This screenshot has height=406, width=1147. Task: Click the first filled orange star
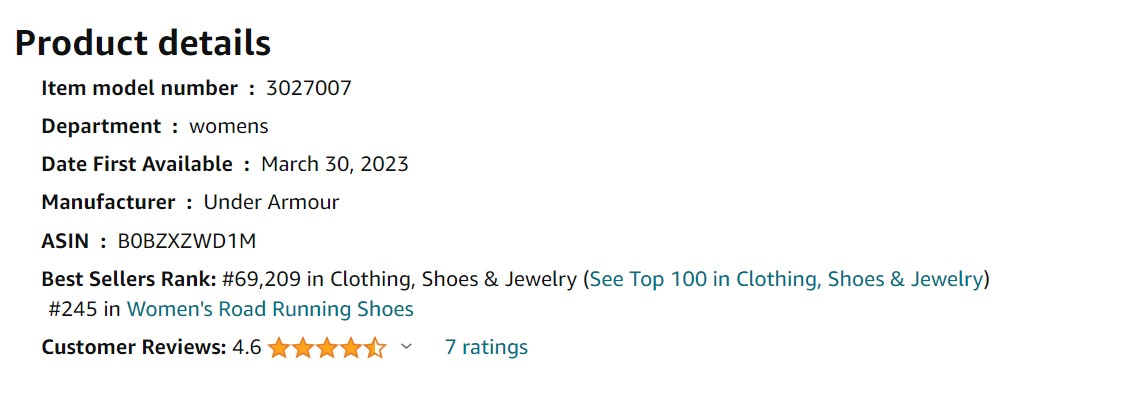pos(278,347)
